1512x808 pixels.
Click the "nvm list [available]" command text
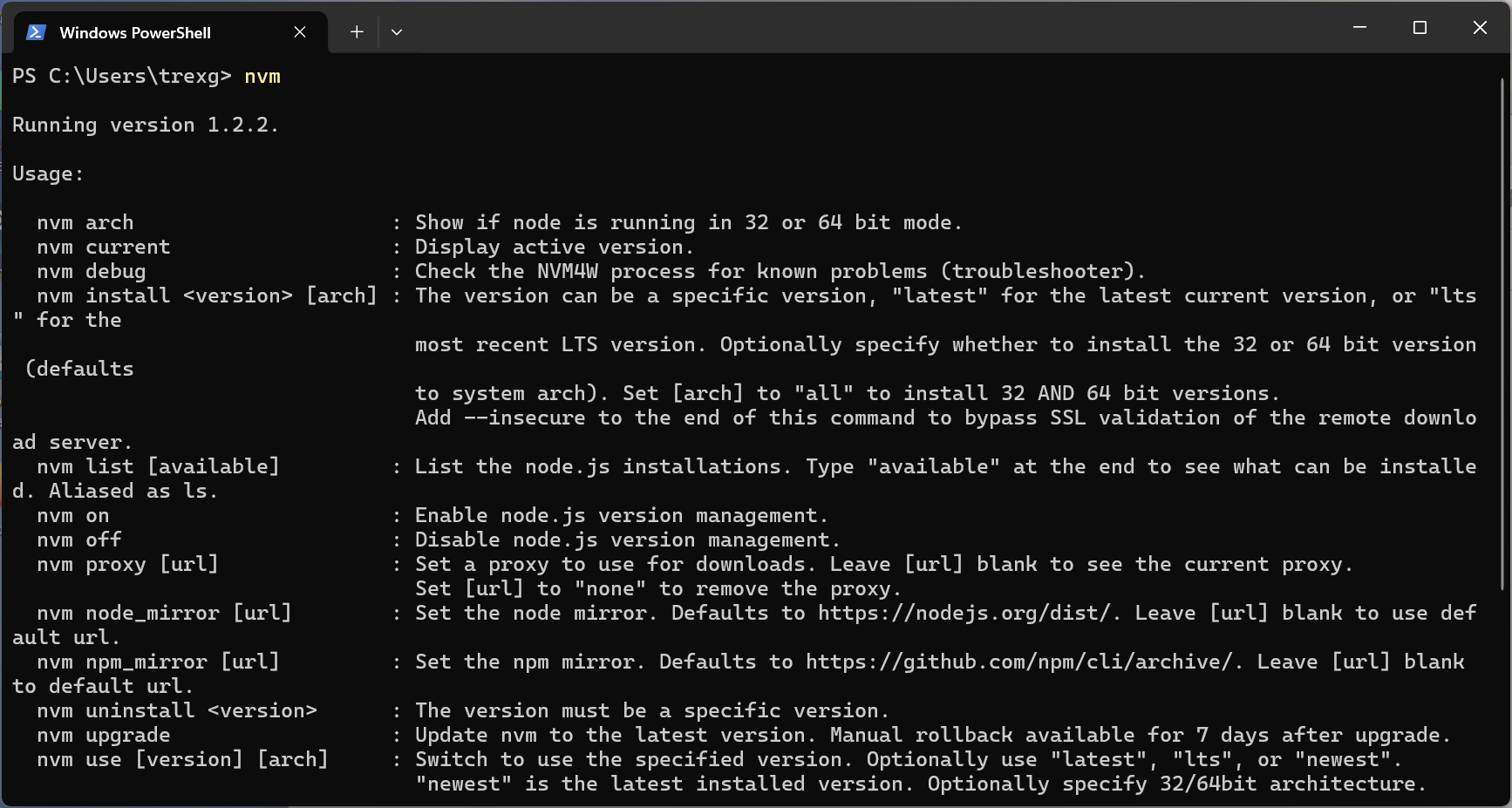[158, 467]
